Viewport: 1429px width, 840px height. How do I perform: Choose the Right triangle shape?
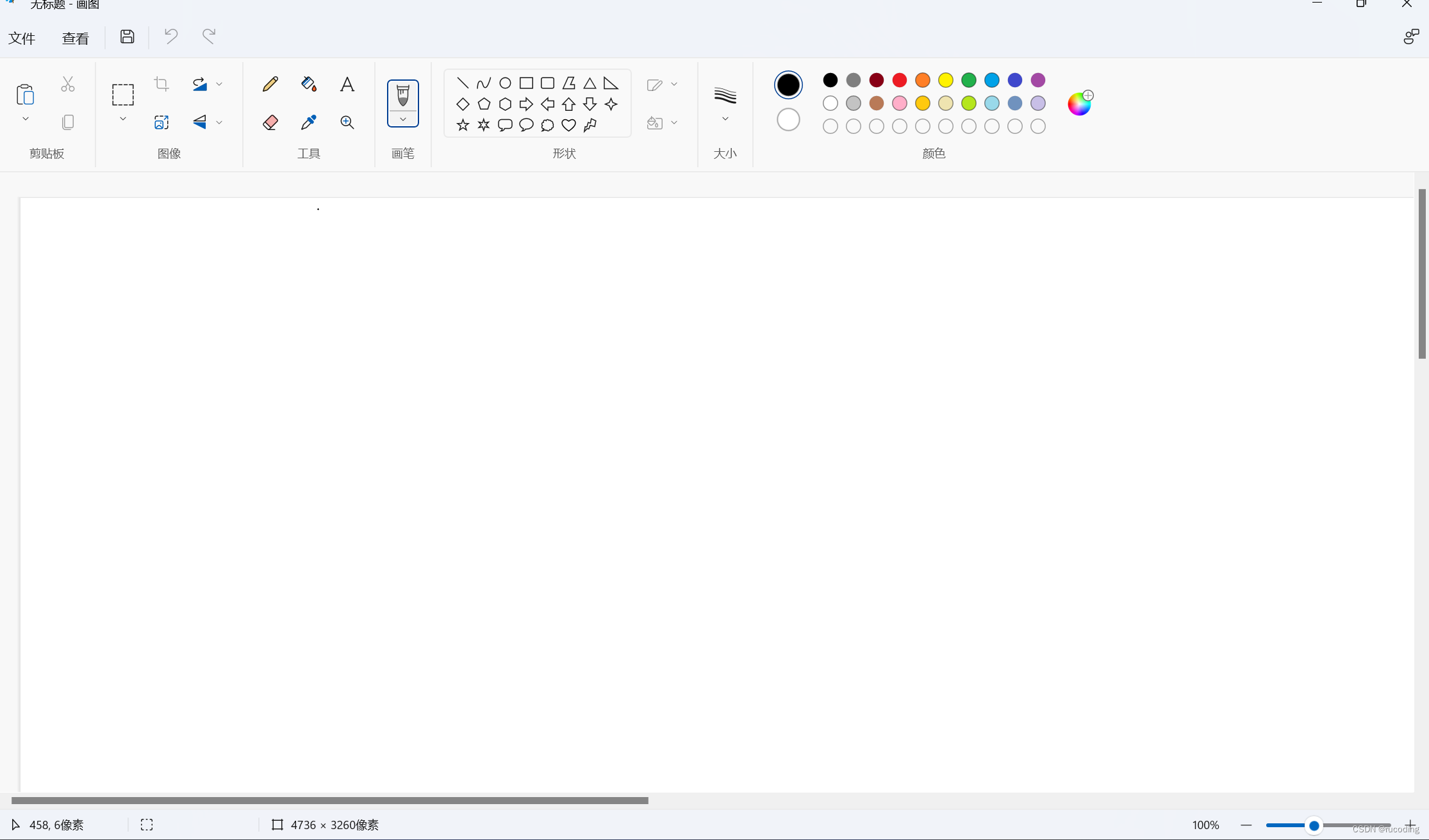tap(611, 83)
